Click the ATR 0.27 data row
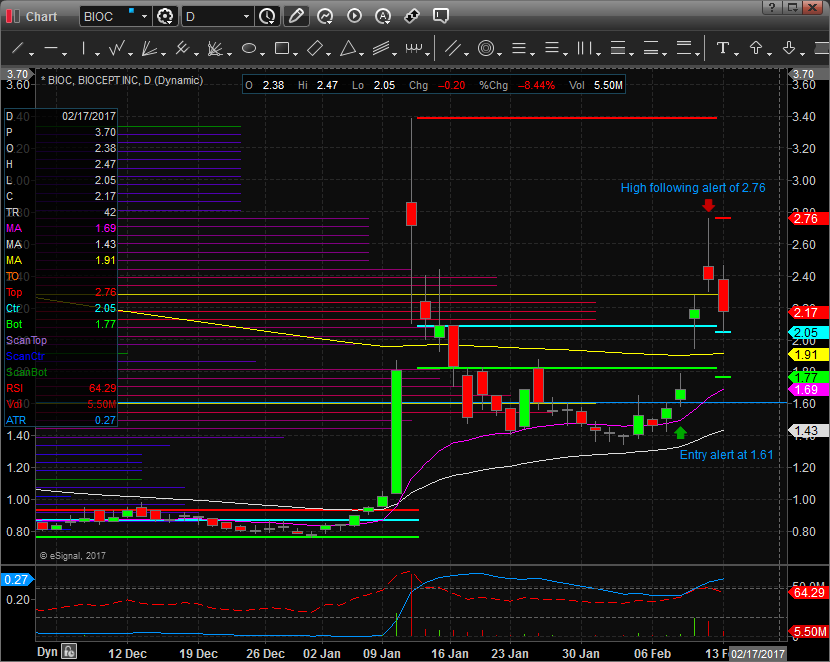Image resolution: width=830 pixels, height=662 pixels. [61, 420]
